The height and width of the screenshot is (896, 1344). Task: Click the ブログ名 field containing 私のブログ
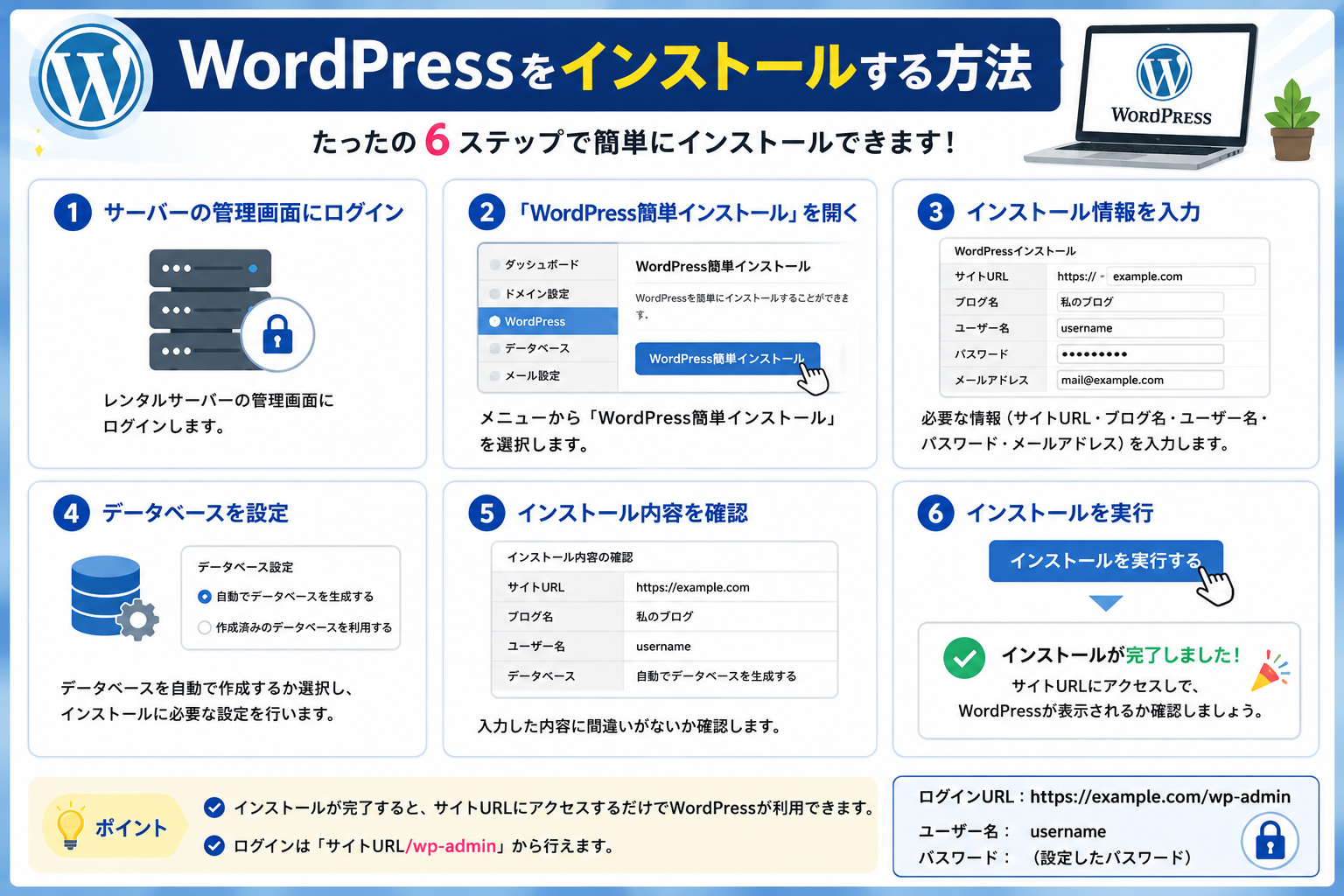(1140, 302)
